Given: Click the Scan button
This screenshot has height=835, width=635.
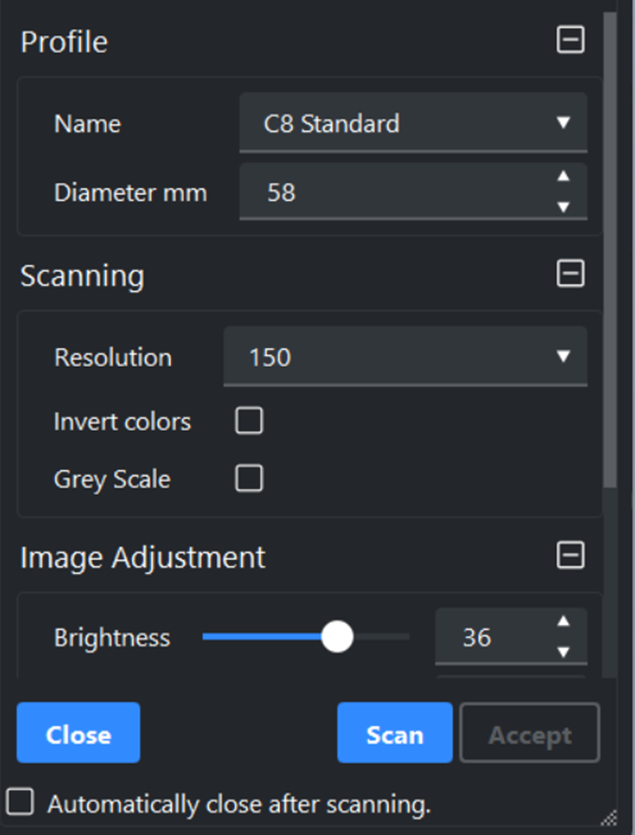Looking at the screenshot, I should (394, 735).
